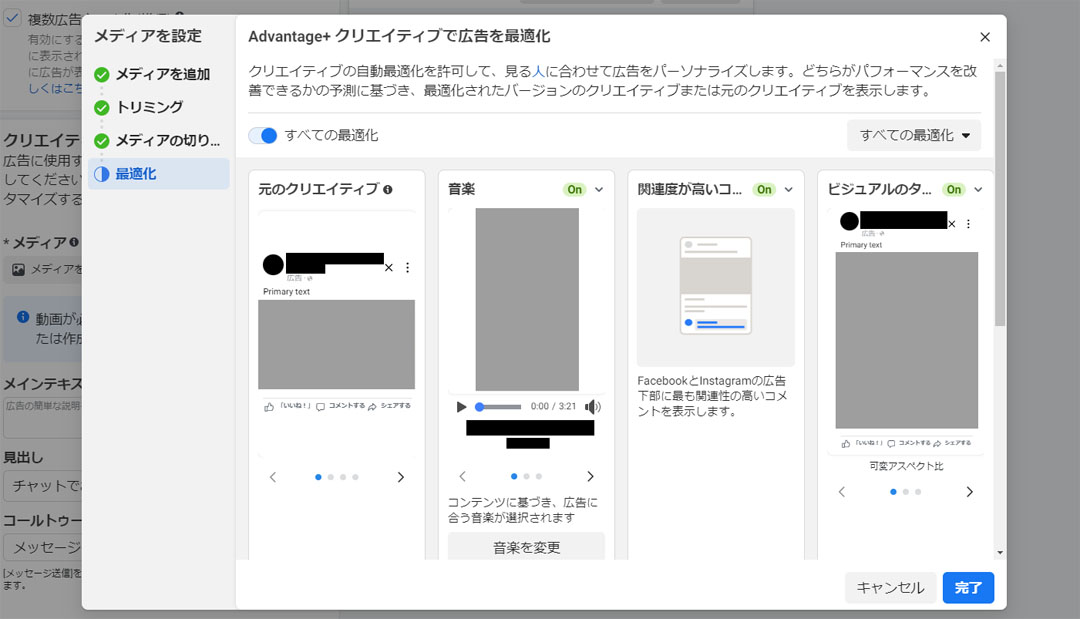Play the music preview video
The width and height of the screenshot is (1080, 619).
(459, 406)
